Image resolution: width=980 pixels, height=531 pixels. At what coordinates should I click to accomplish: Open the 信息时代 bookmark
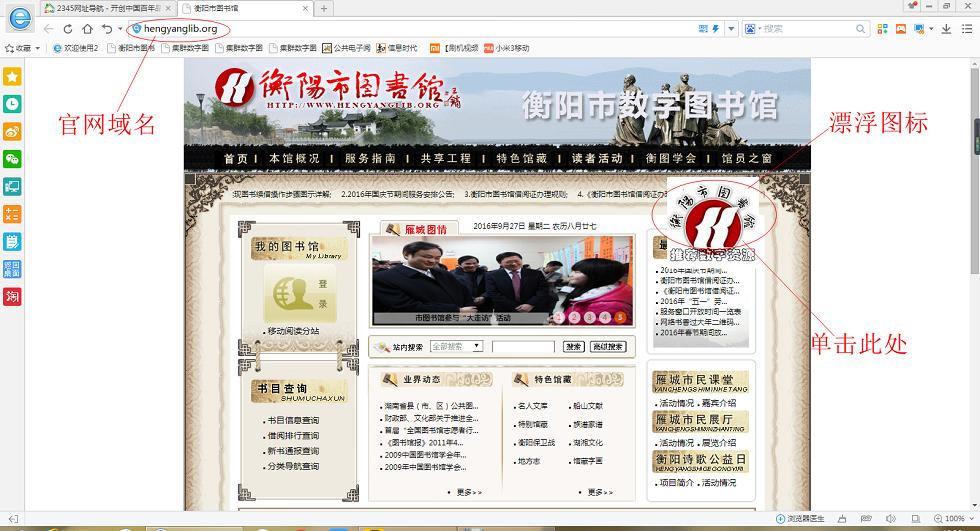pos(397,48)
